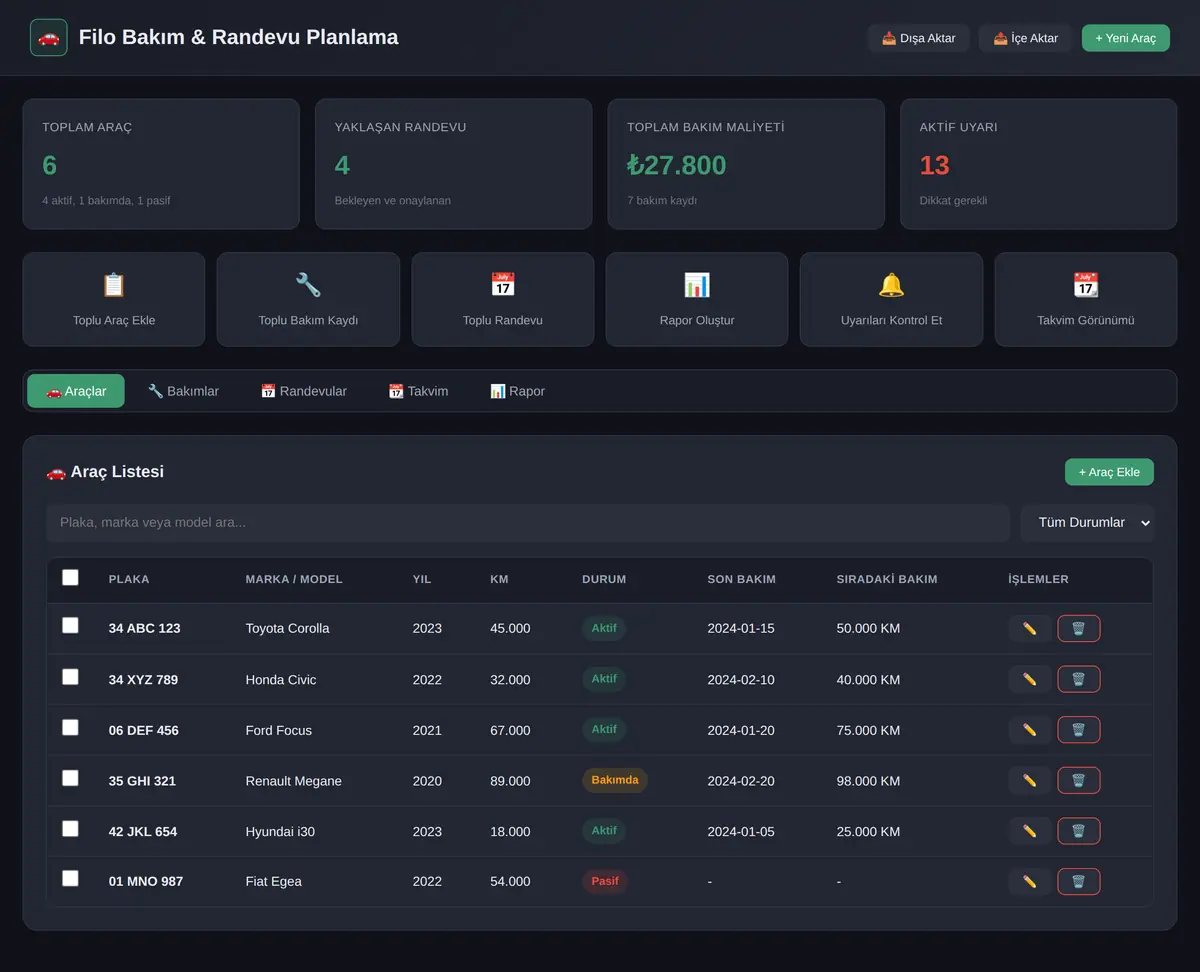Delete vehicle 42 JKL 654 with trash icon
This screenshot has width=1200, height=972.
1079,831
